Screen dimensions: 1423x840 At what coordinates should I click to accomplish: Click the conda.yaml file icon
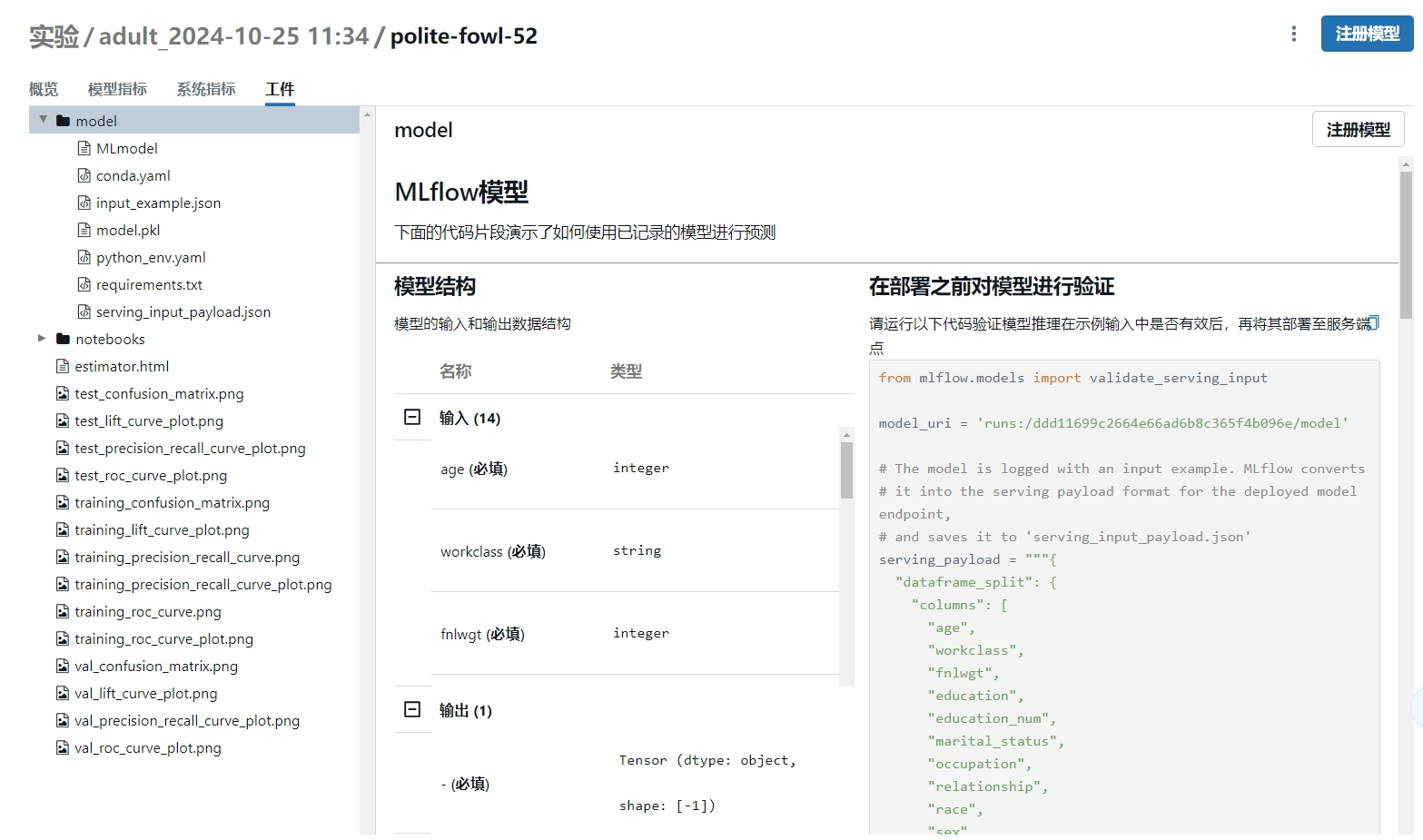(x=84, y=175)
